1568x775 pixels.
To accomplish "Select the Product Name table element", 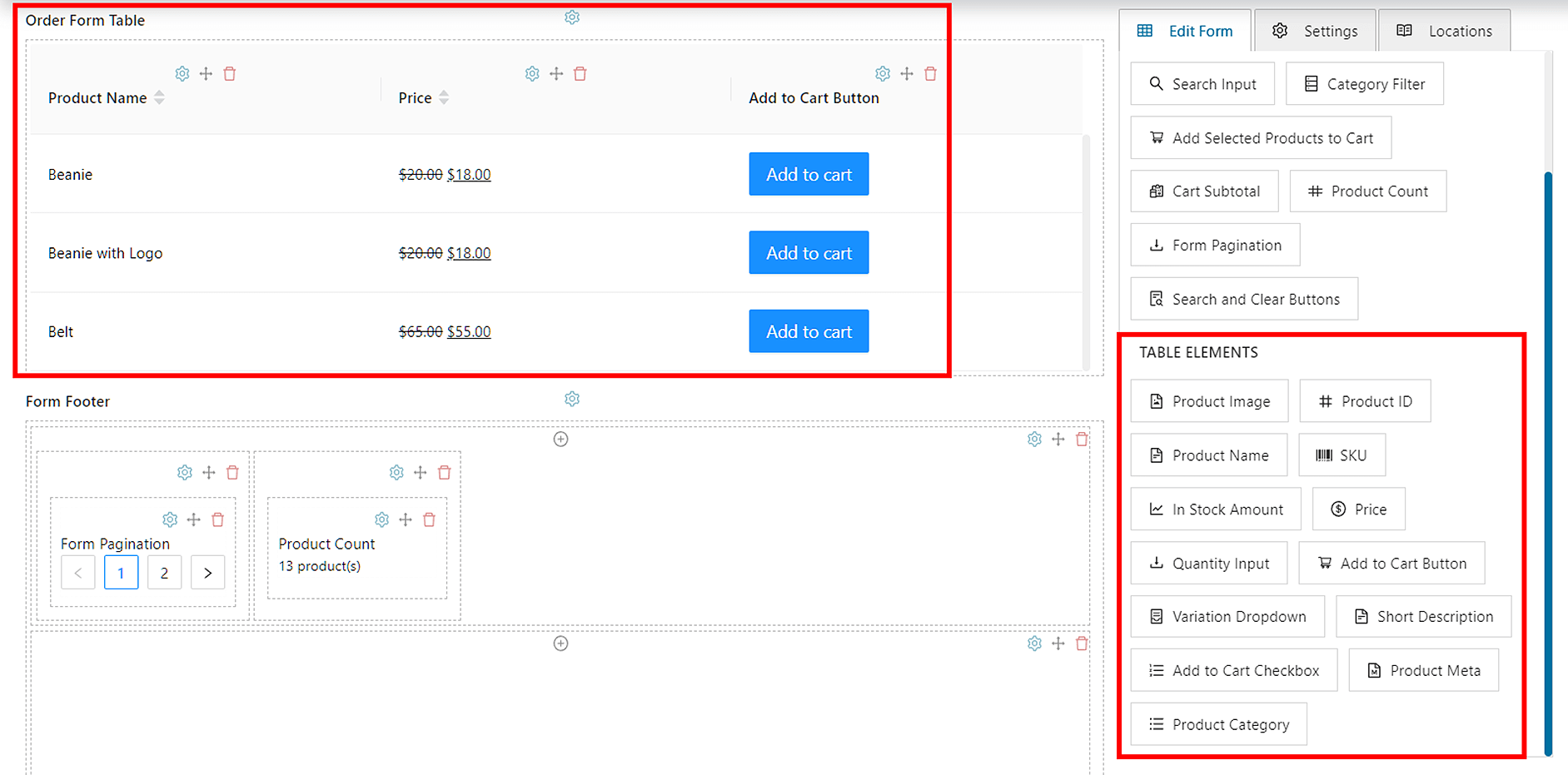I will 1208,455.
